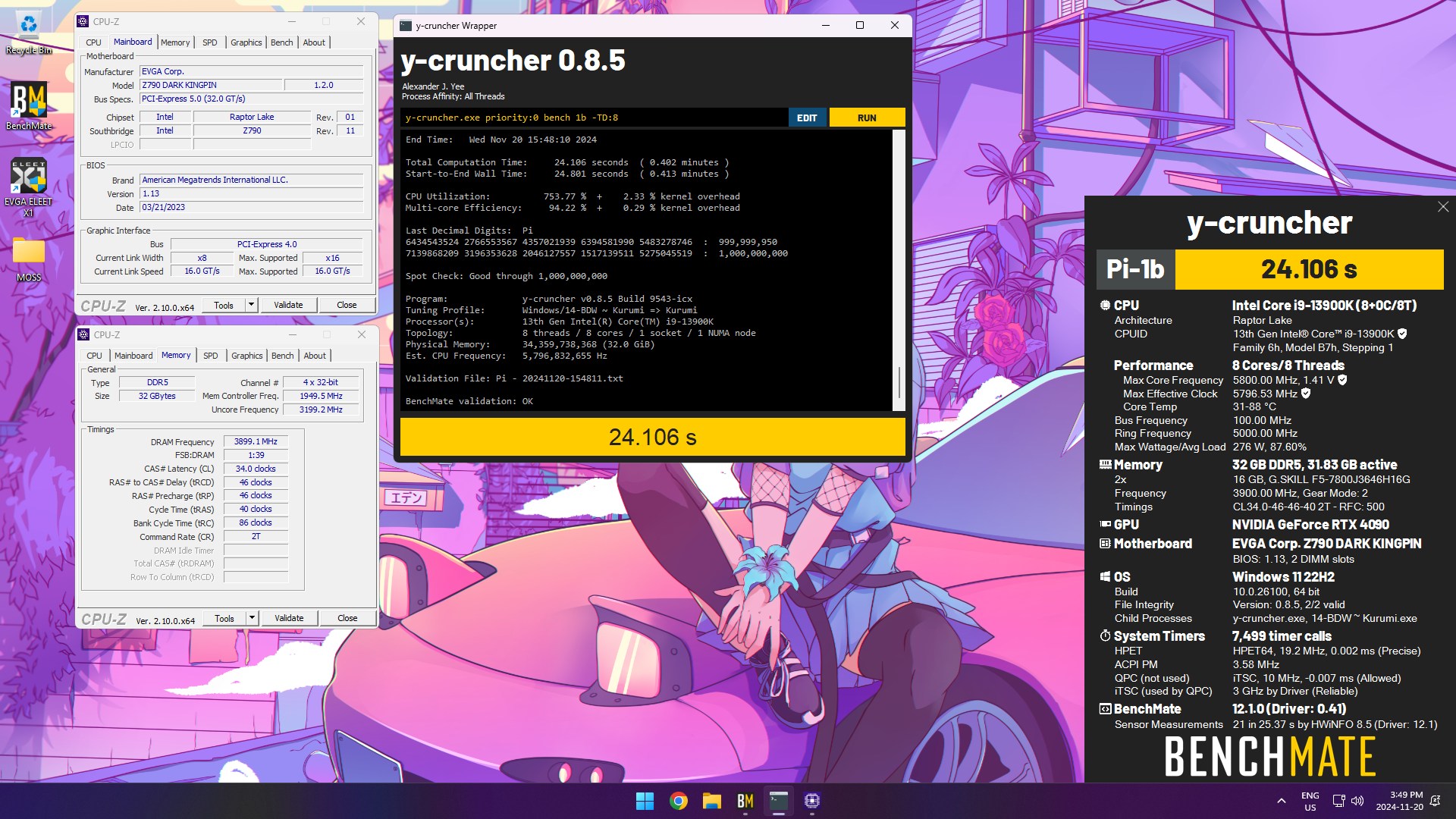Image resolution: width=1456 pixels, height=819 pixels.
Task: Click the Memory section icon in BenchMate
Action: (1105, 464)
